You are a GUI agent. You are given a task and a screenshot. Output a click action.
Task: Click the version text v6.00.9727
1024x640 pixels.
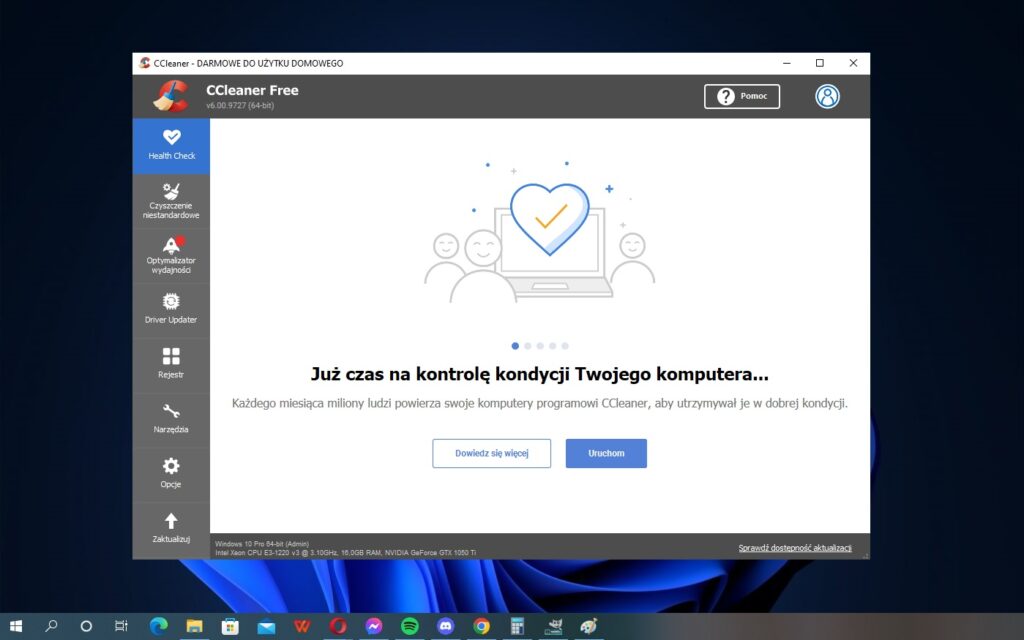240,105
